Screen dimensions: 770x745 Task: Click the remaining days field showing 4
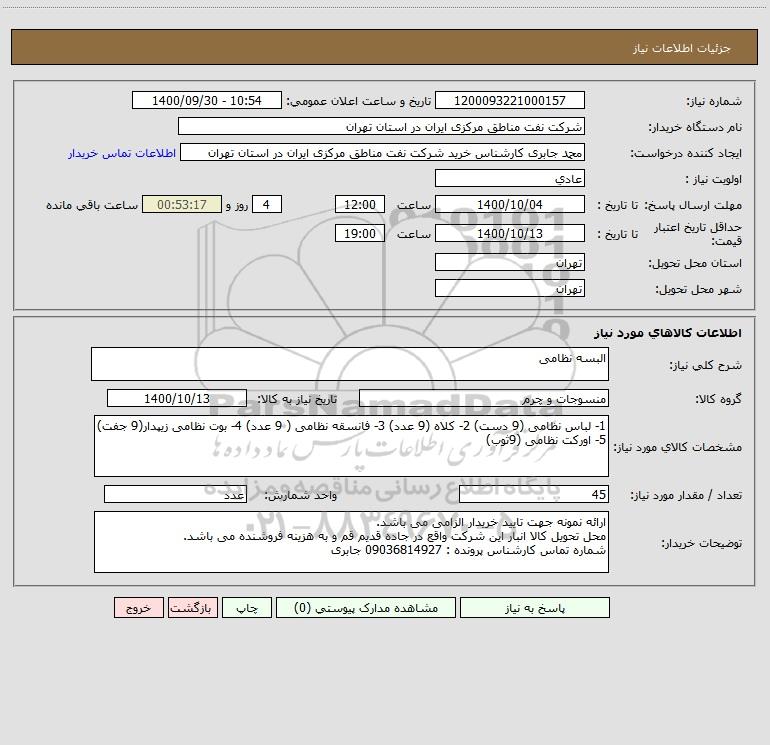[x=267, y=204]
